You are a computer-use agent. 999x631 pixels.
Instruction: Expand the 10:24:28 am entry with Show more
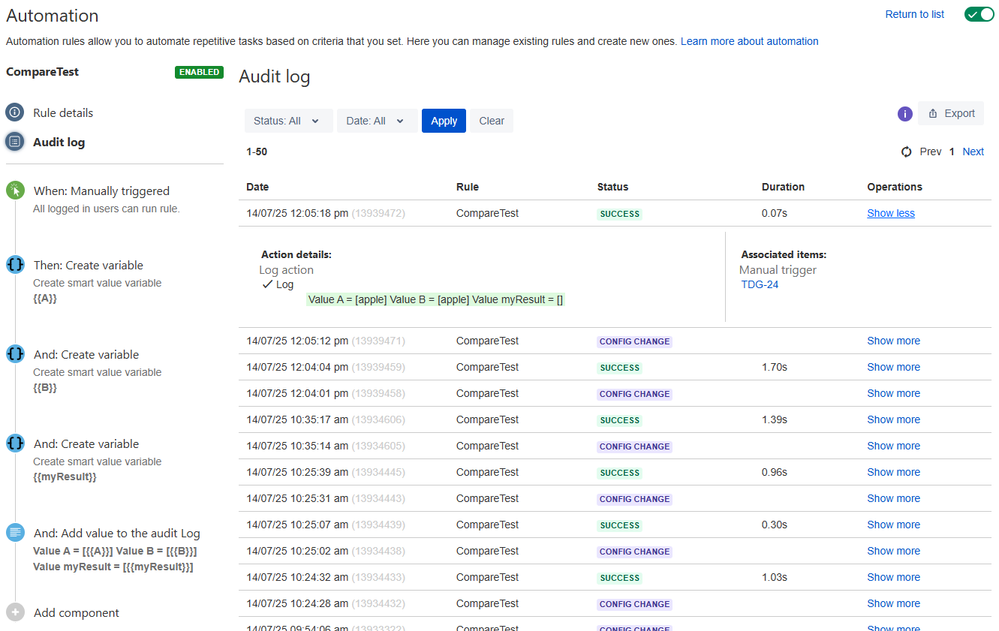point(893,604)
